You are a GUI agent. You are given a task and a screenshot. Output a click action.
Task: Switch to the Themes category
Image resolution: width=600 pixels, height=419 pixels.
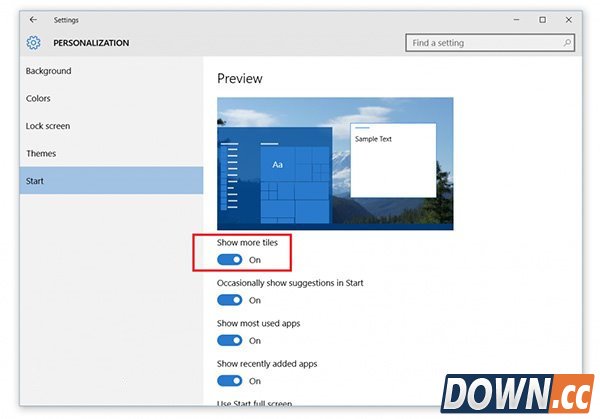tap(41, 154)
